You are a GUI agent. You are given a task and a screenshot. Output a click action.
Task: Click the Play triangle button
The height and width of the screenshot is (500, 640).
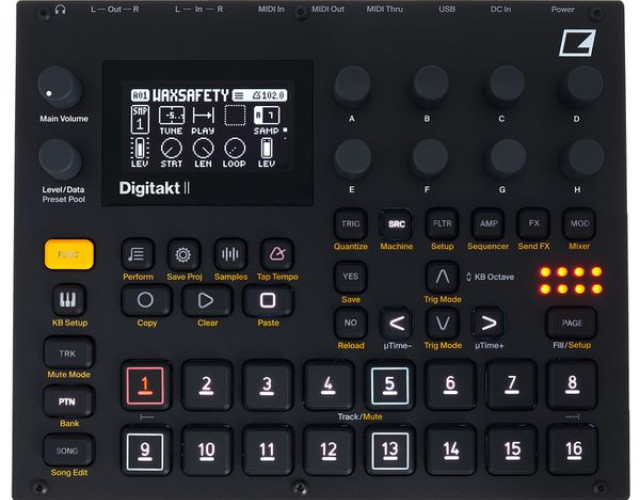coord(206,300)
